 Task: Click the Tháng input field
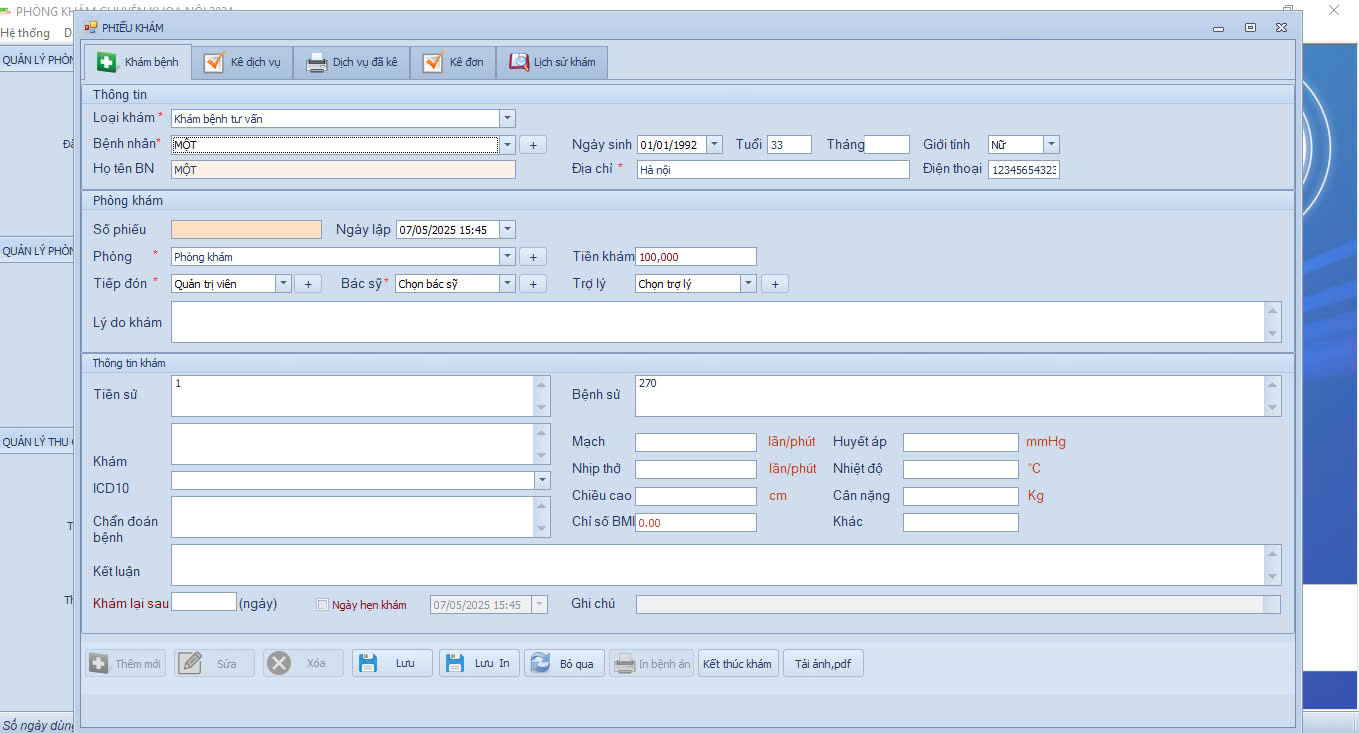pyautogui.click(x=887, y=144)
